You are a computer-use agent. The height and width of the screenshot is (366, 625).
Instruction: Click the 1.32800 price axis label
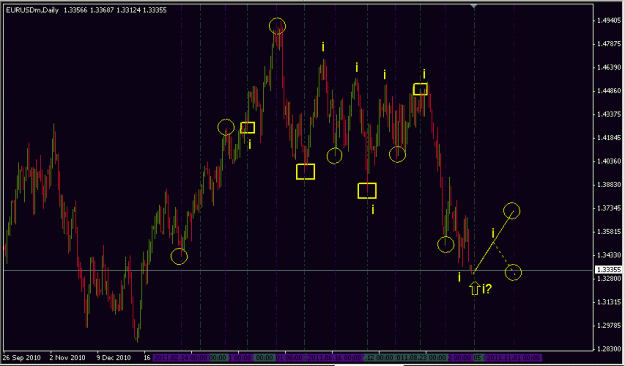608,278
